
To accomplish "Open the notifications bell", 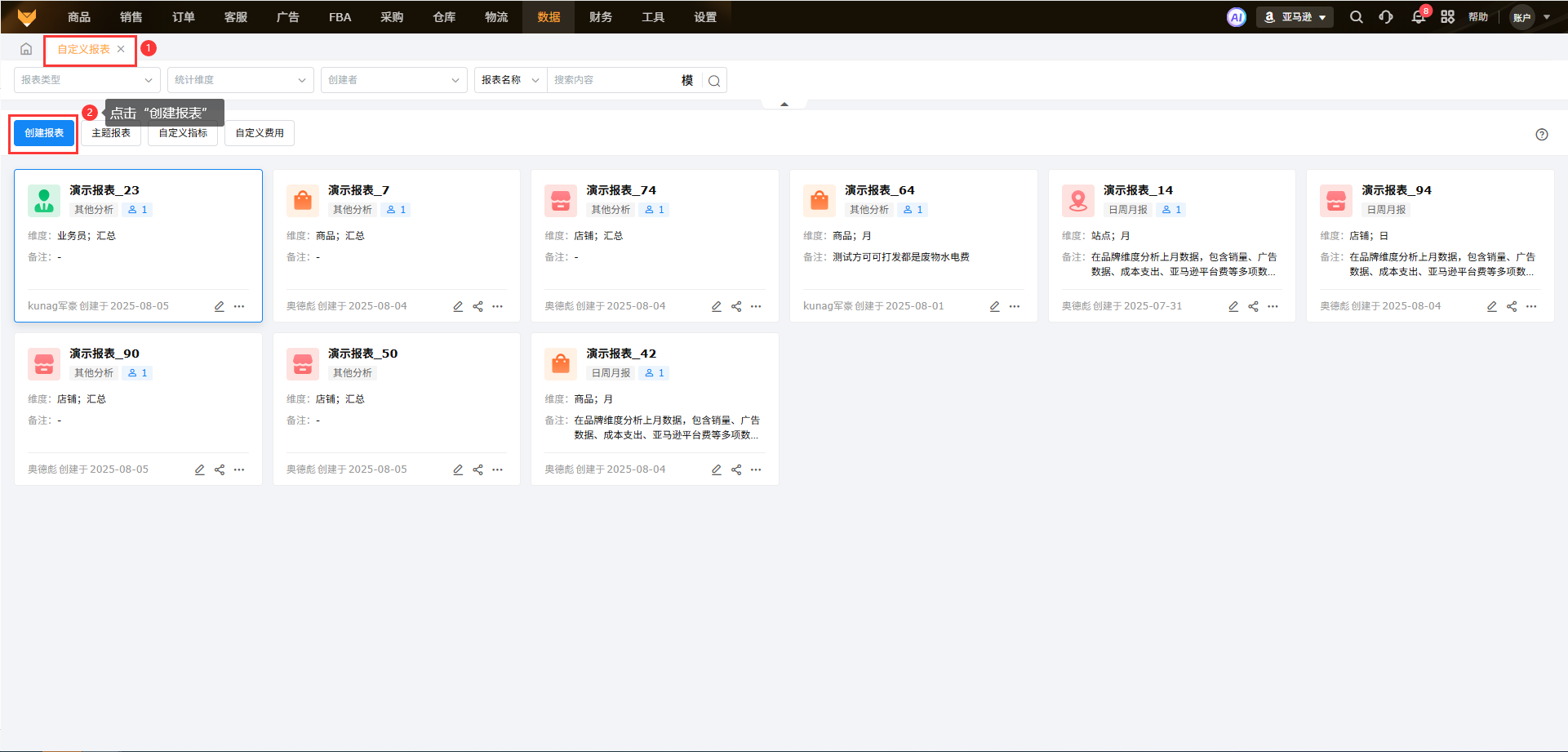I will (1419, 17).
